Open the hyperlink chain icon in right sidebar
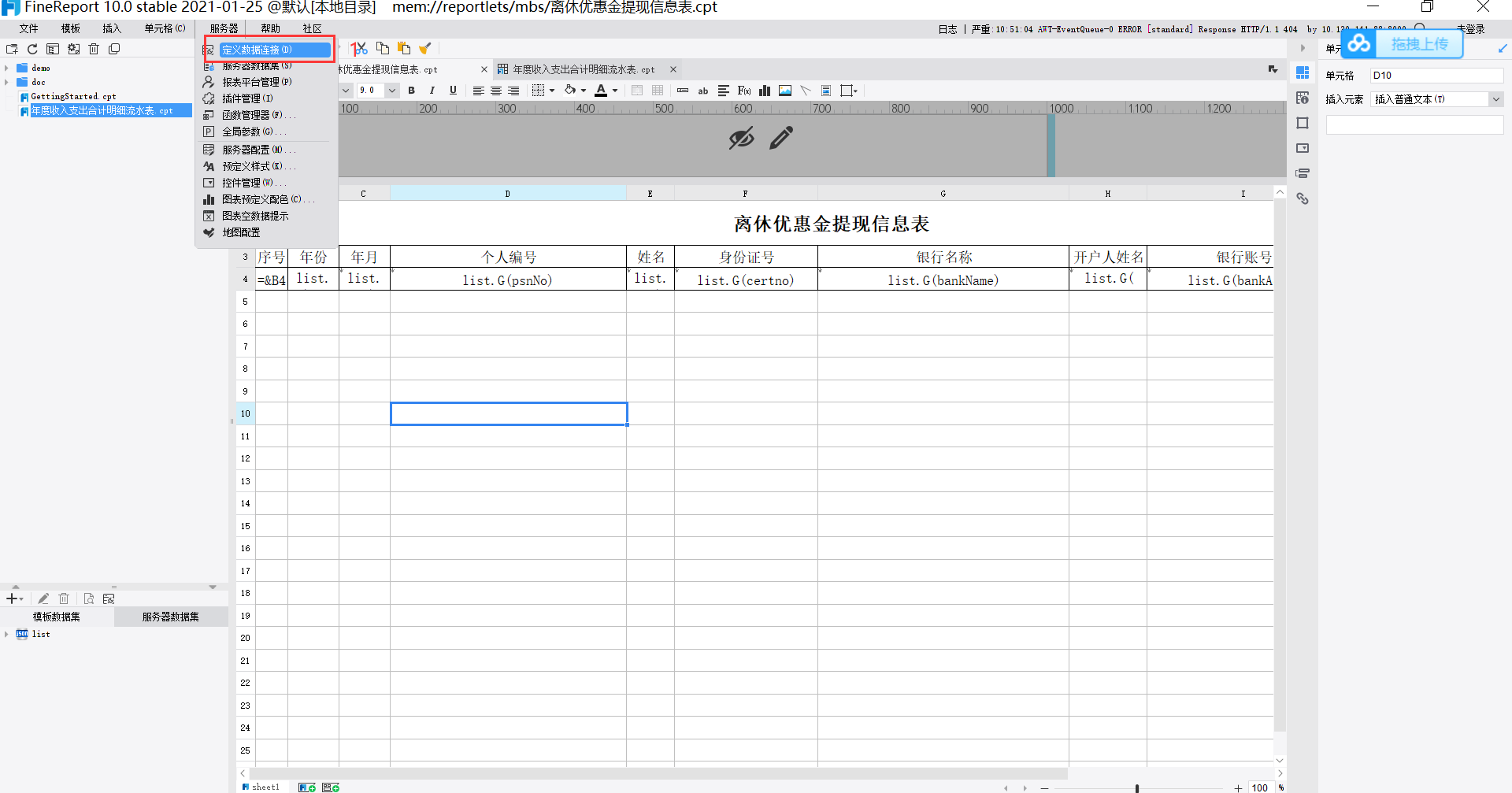Image resolution: width=1512 pixels, height=793 pixels. coord(1303,198)
